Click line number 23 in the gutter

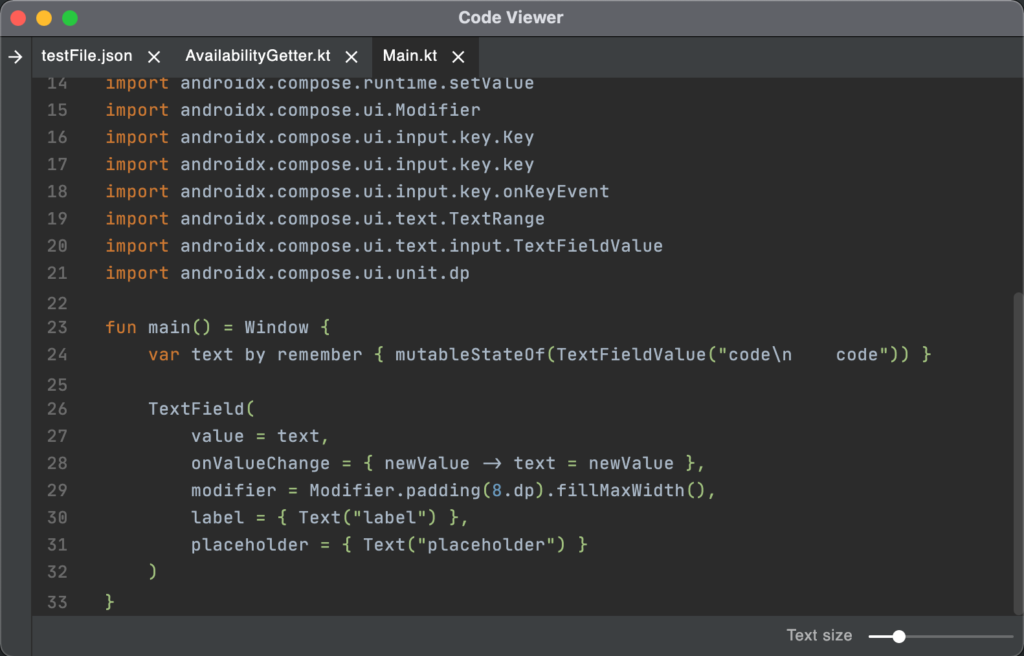[x=57, y=327]
